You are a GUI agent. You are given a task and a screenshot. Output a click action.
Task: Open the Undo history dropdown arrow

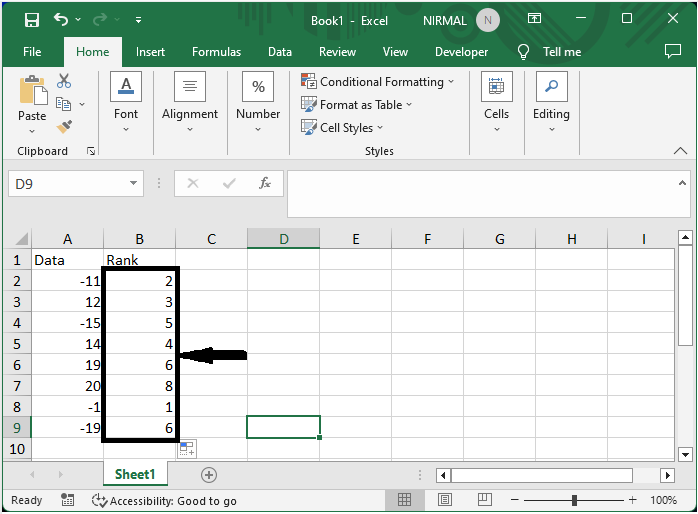pos(78,20)
